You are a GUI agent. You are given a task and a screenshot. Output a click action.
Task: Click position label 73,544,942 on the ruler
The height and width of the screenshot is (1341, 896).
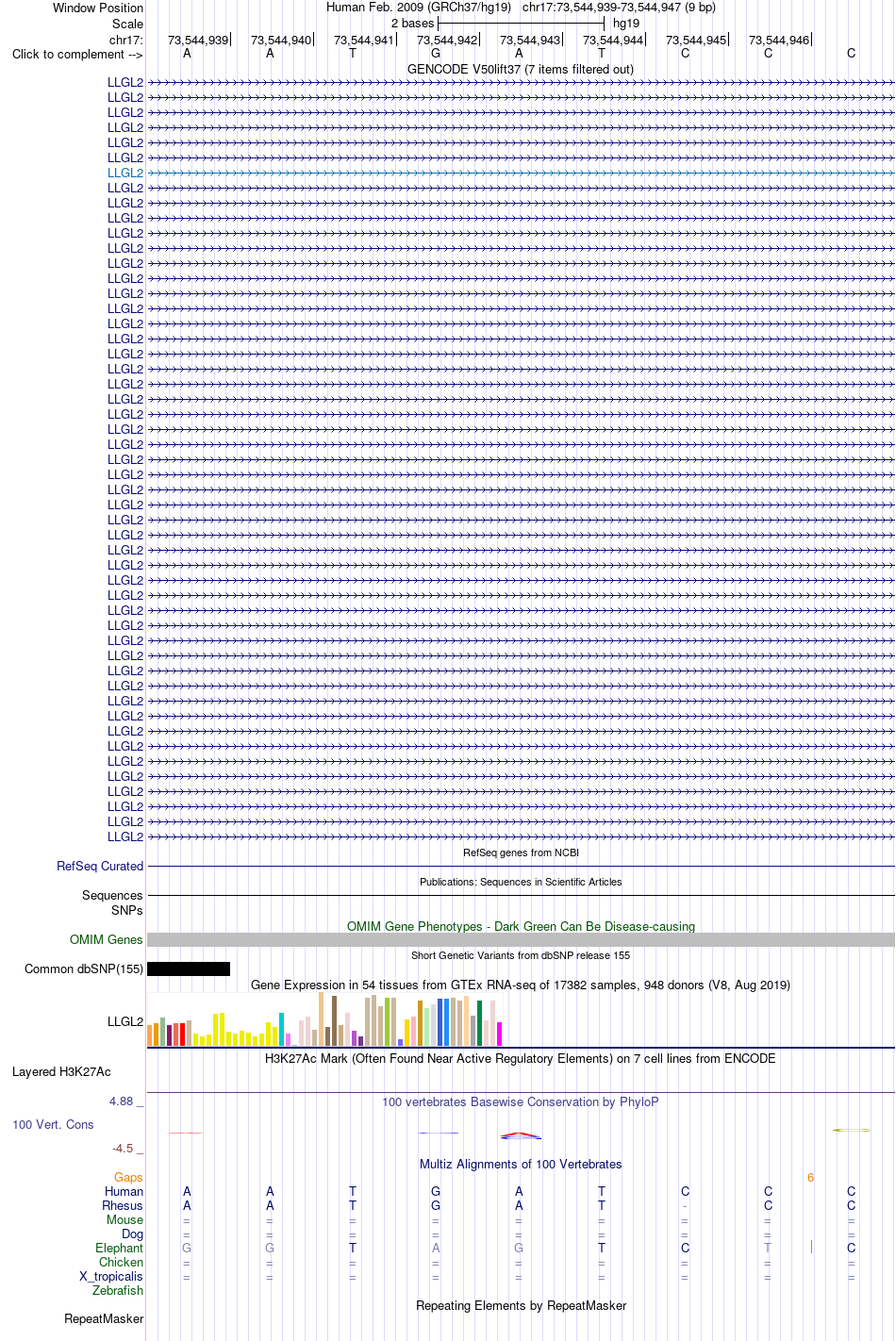pyautogui.click(x=447, y=40)
